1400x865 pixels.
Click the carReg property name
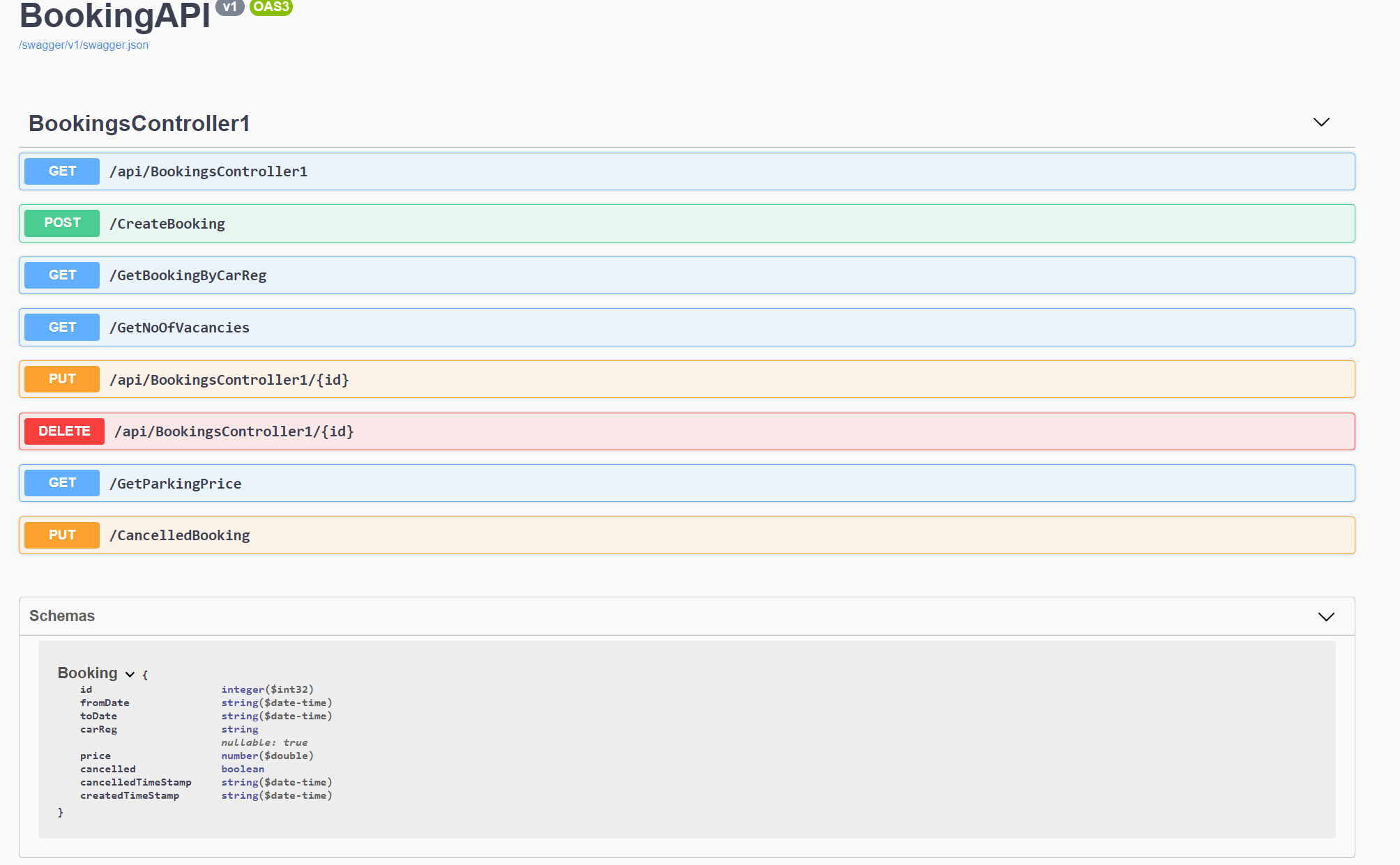point(98,730)
